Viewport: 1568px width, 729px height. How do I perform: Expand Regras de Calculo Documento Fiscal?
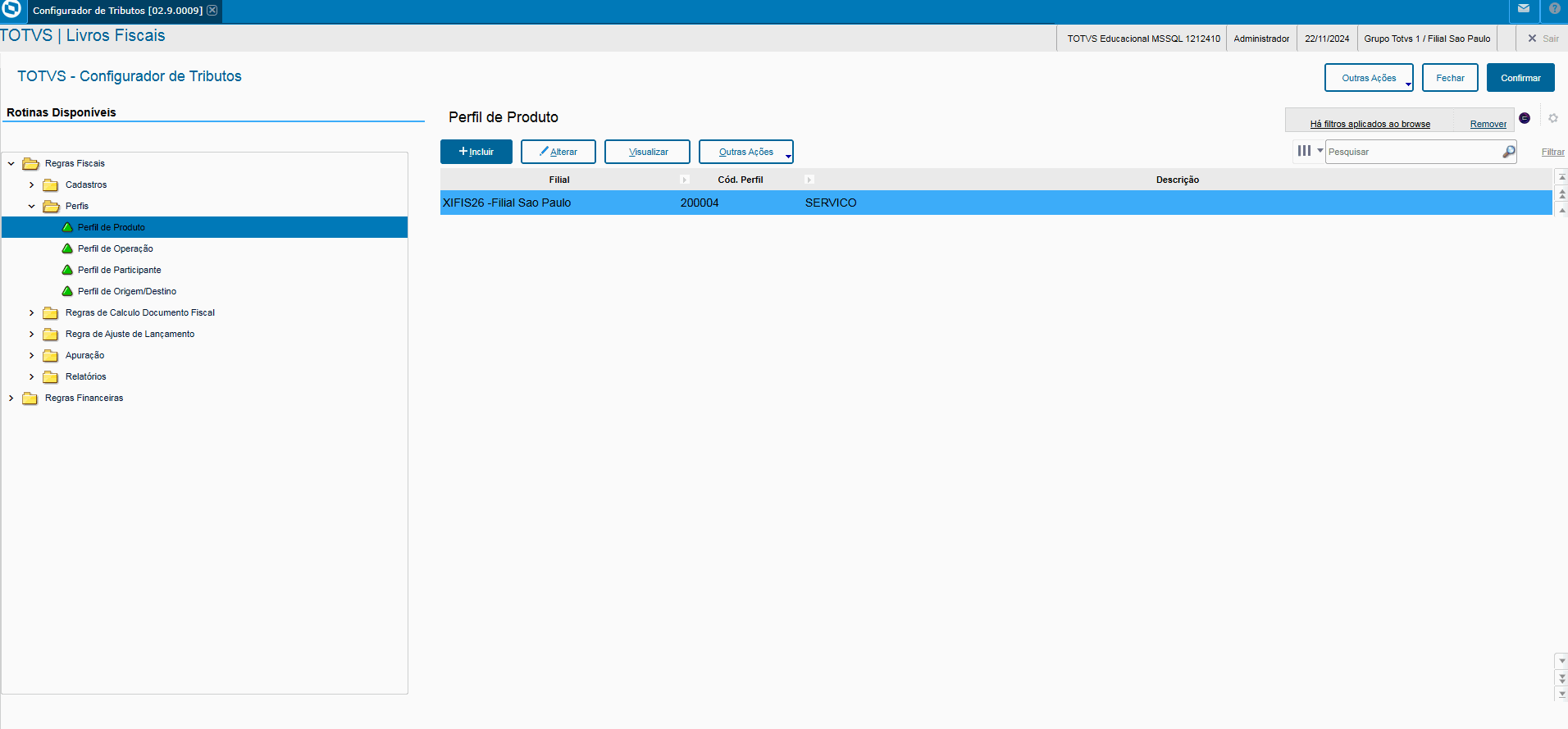point(32,312)
